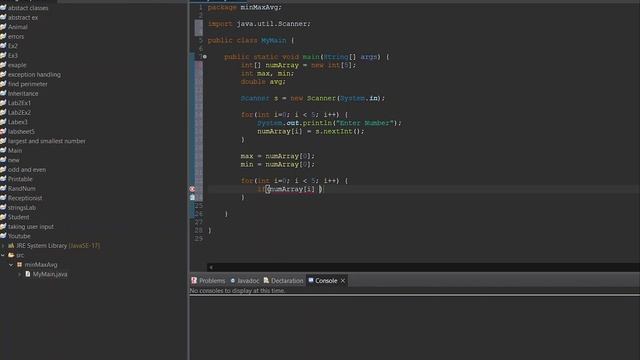Click the project icon beside Youtube

3,236
